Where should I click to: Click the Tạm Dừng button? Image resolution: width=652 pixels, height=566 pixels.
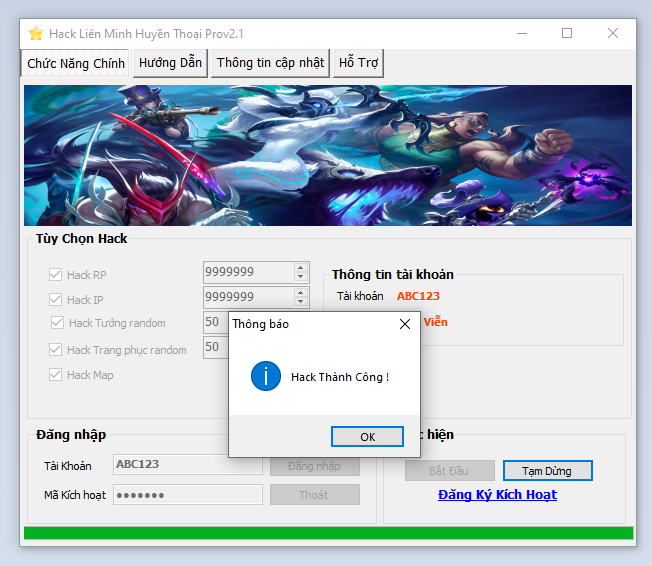coord(547,471)
